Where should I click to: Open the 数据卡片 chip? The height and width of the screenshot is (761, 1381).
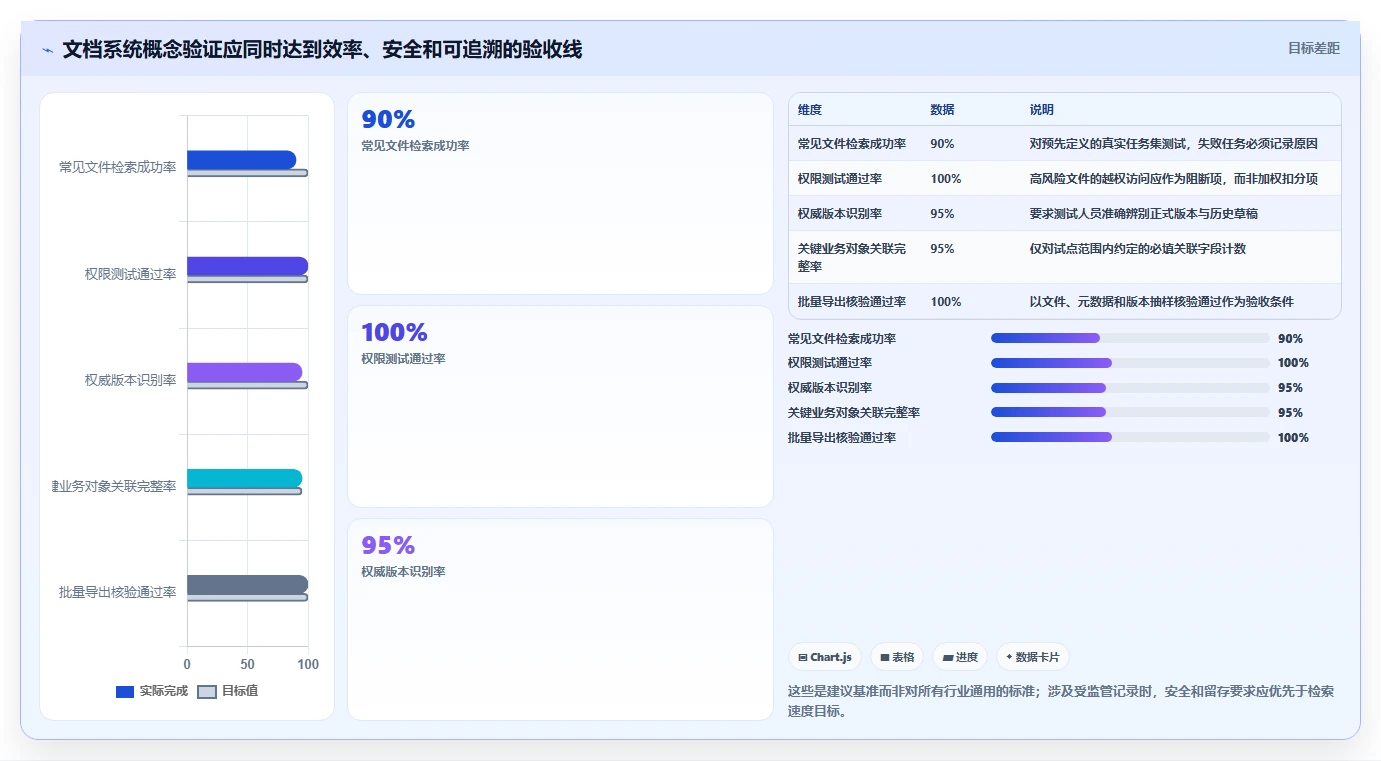point(1033,657)
